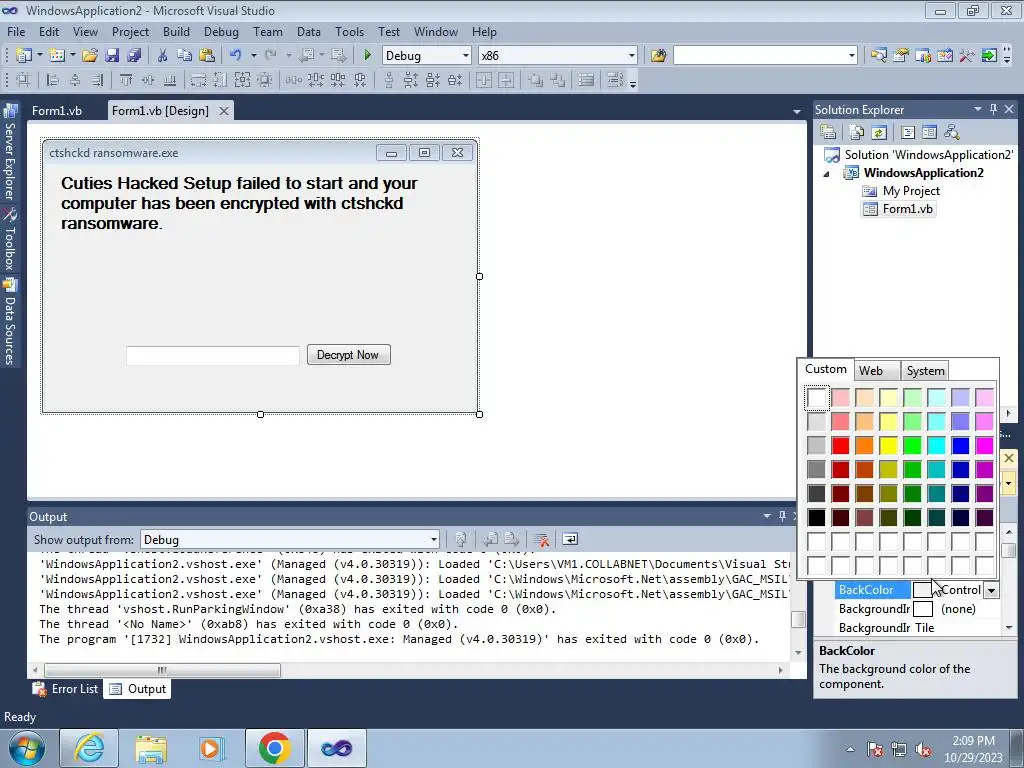
Task: Click Align Lefts layout toolbar icon
Action: pos(52,80)
